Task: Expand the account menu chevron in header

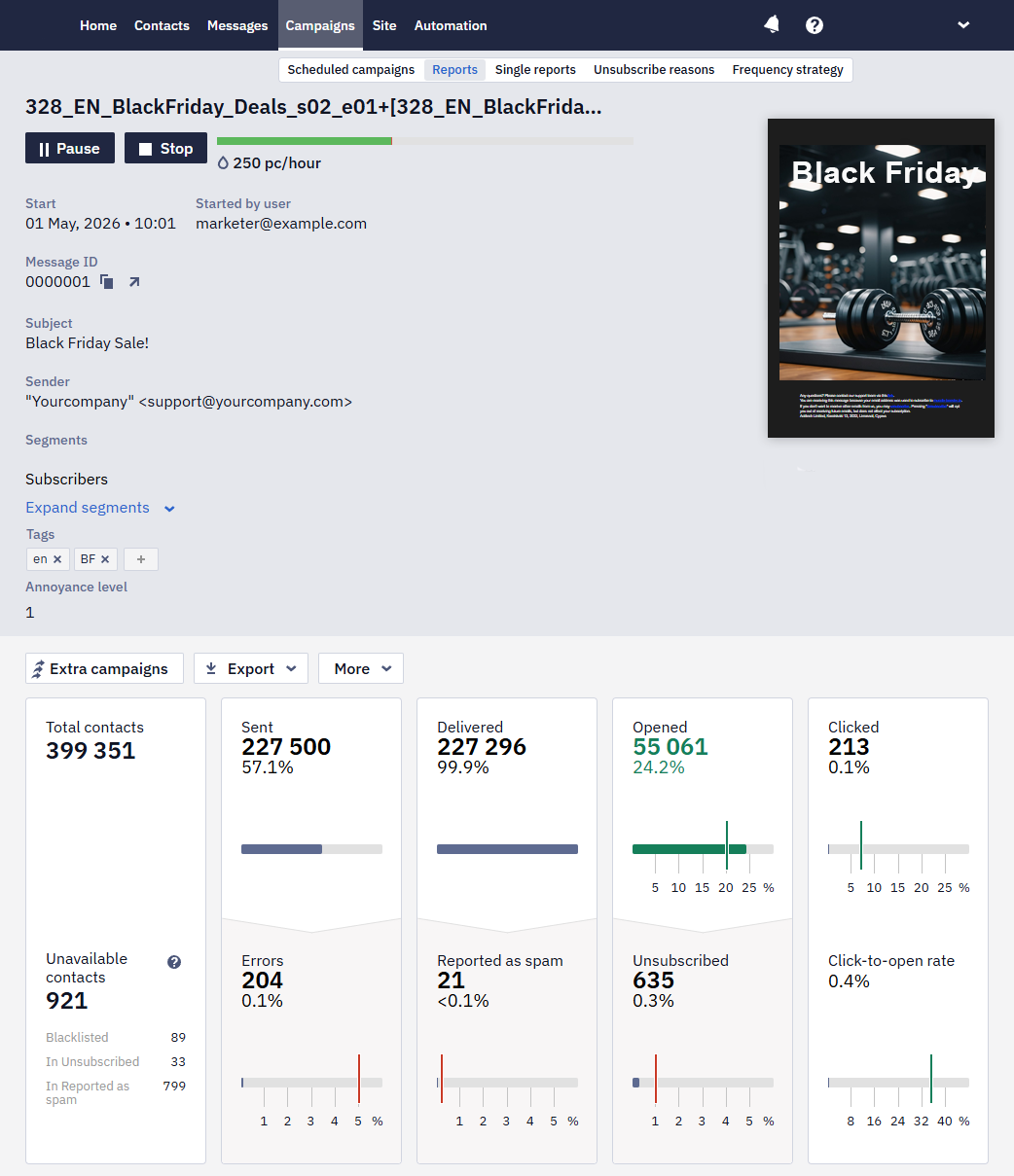Action: click(x=963, y=25)
